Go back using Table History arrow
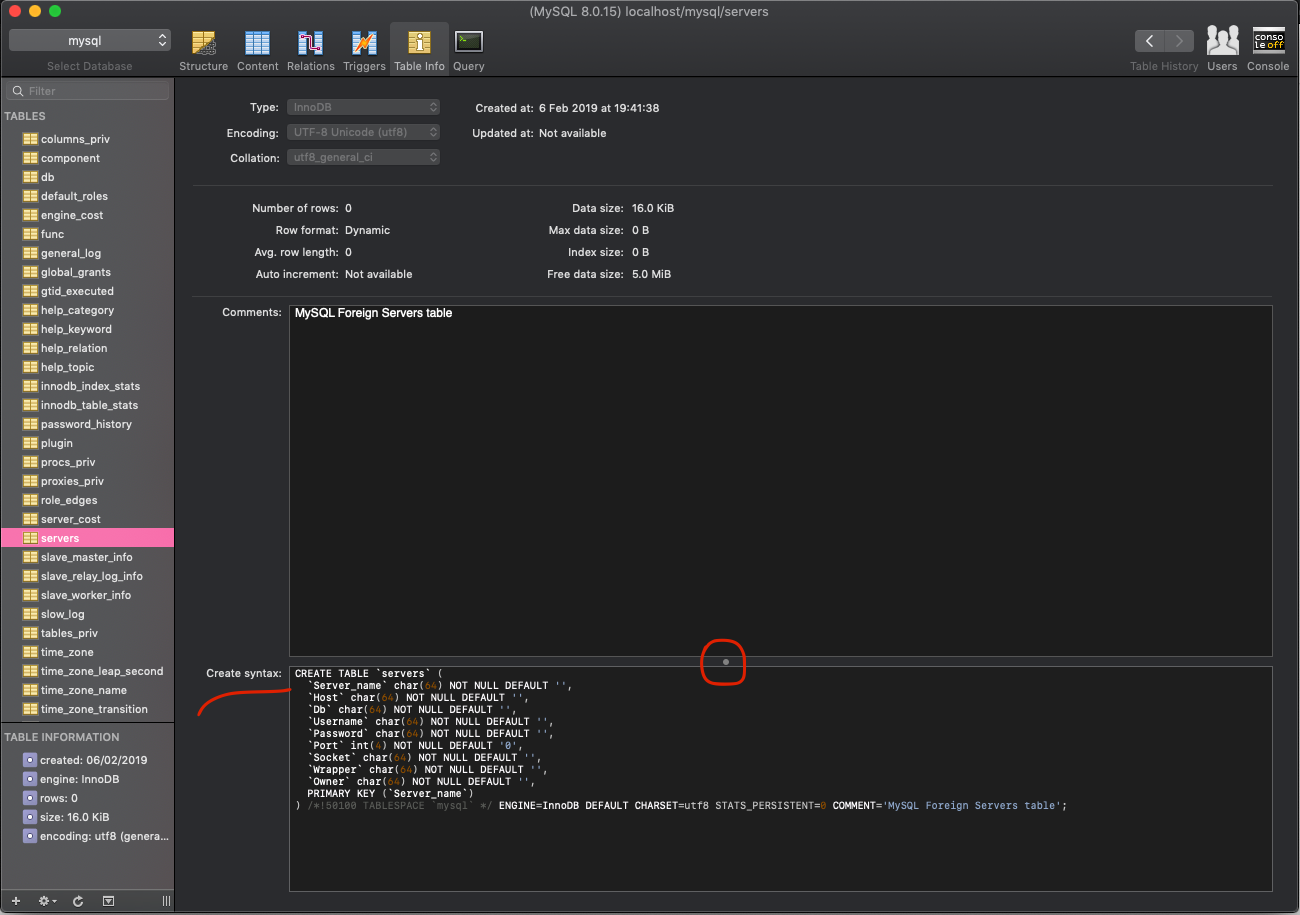The image size is (1300, 915). (x=1148, y=40)
